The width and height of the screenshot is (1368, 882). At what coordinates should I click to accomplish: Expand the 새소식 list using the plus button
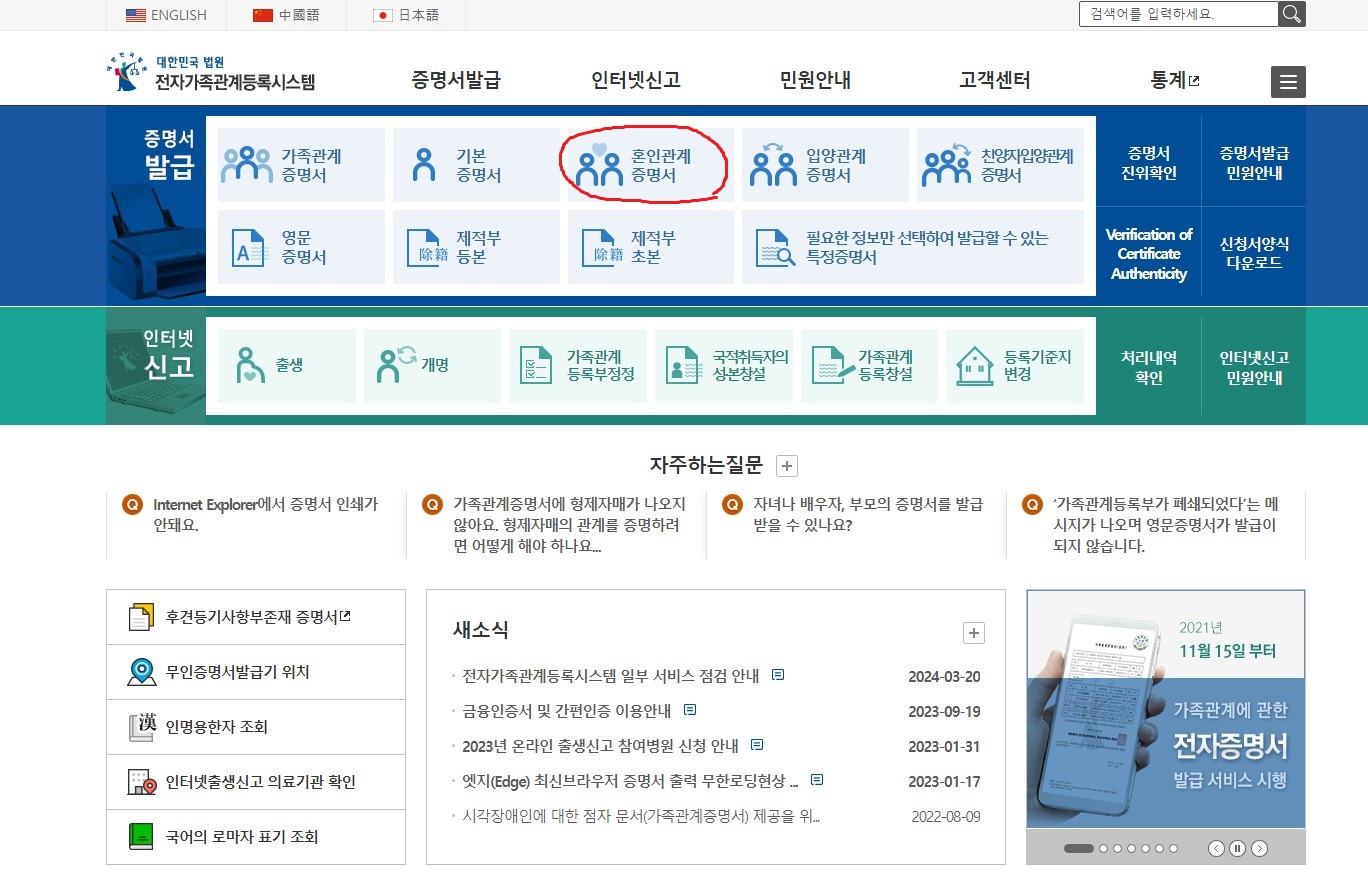[x=973, y=632]
